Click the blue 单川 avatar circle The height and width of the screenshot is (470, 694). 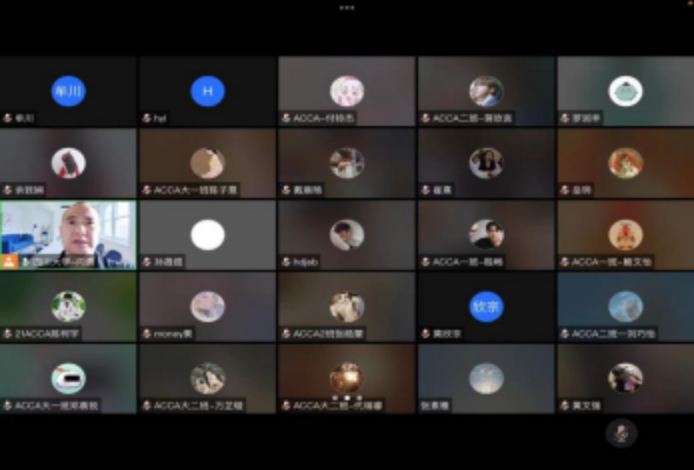(68, 91)
